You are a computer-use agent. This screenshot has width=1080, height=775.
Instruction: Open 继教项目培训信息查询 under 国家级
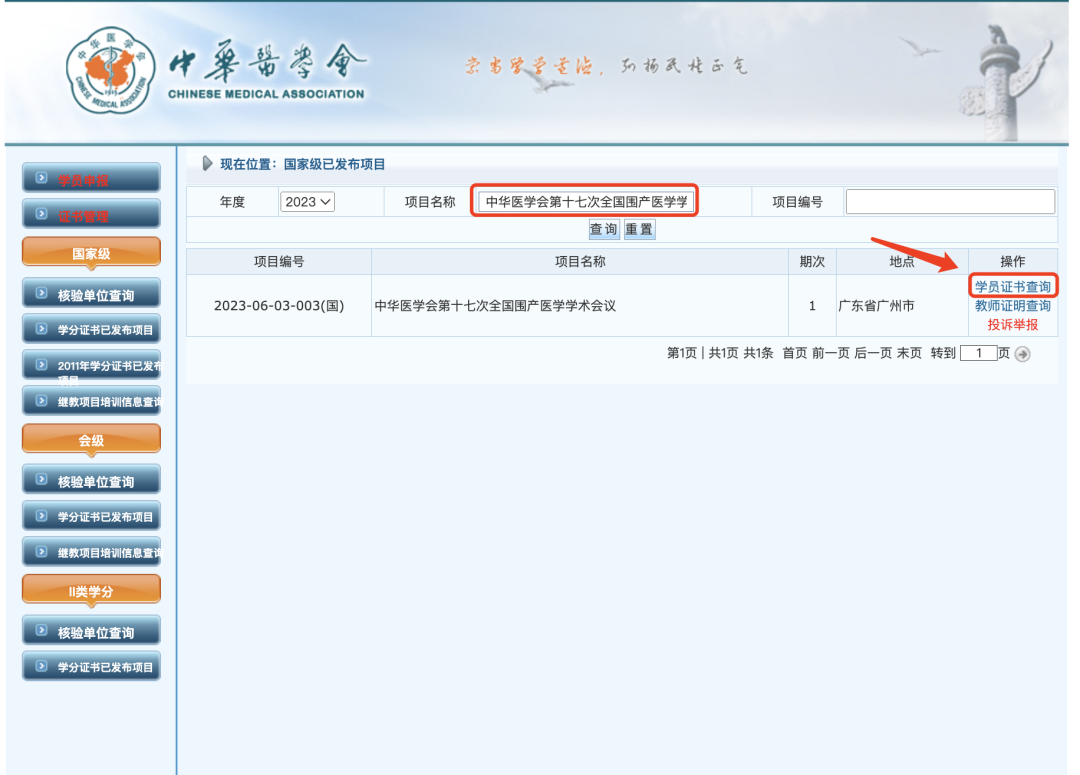click(x=92, y=401)
